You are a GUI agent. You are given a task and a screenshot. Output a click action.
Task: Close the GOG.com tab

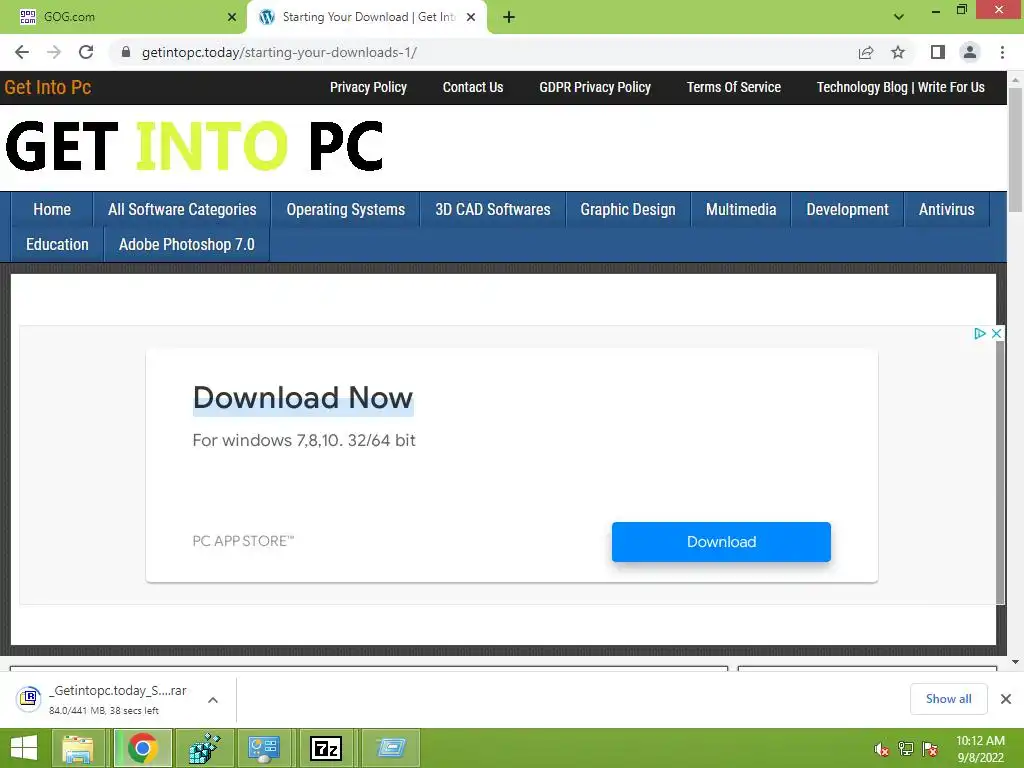(232, 18)
